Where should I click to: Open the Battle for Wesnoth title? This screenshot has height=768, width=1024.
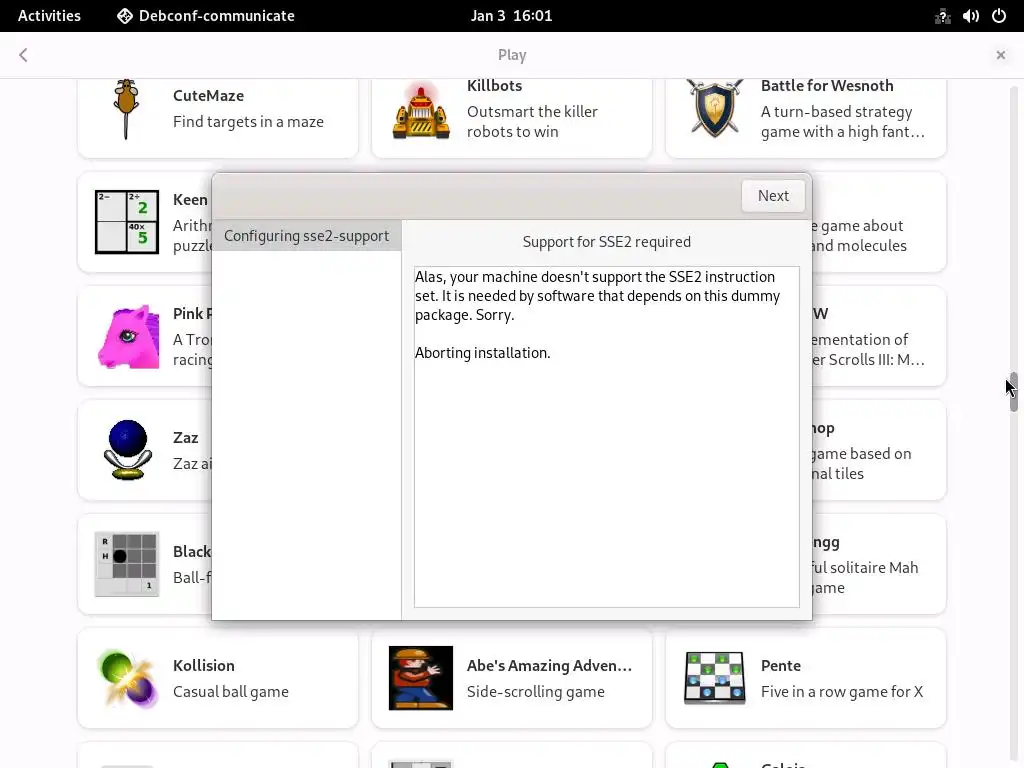pos(827,86)
